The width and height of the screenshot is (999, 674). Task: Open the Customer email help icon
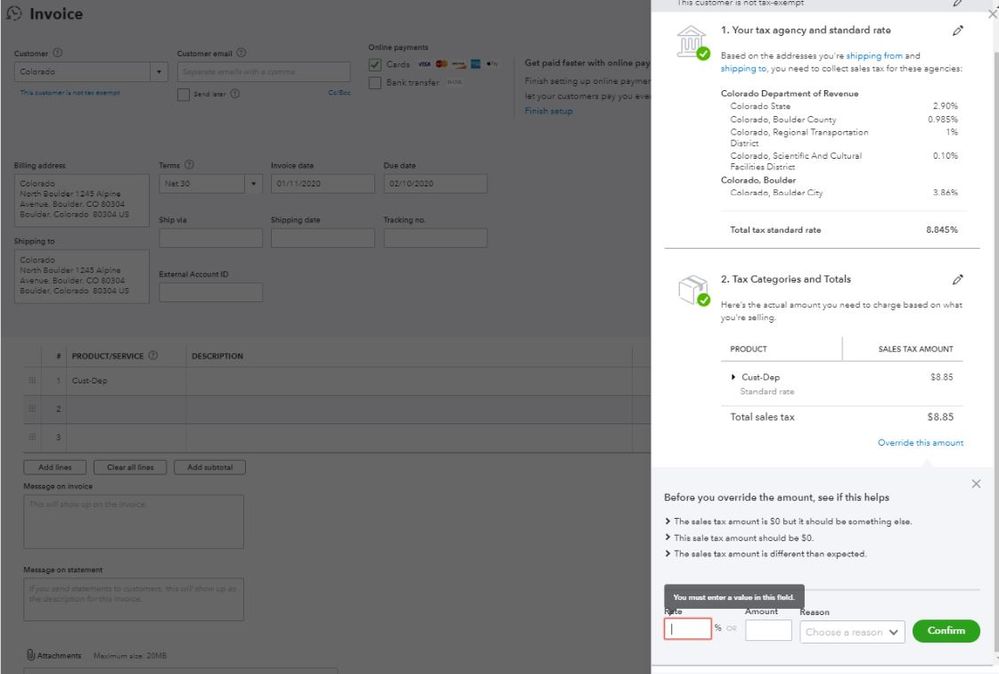pos(241,53)
